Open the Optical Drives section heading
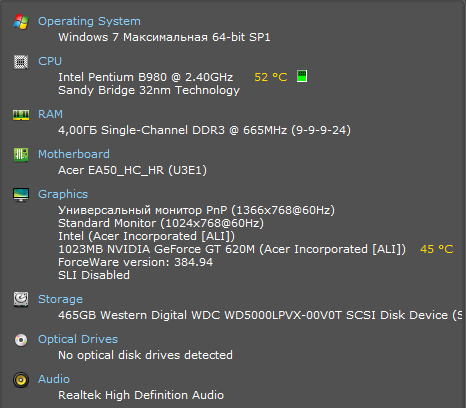 (78, 339)
